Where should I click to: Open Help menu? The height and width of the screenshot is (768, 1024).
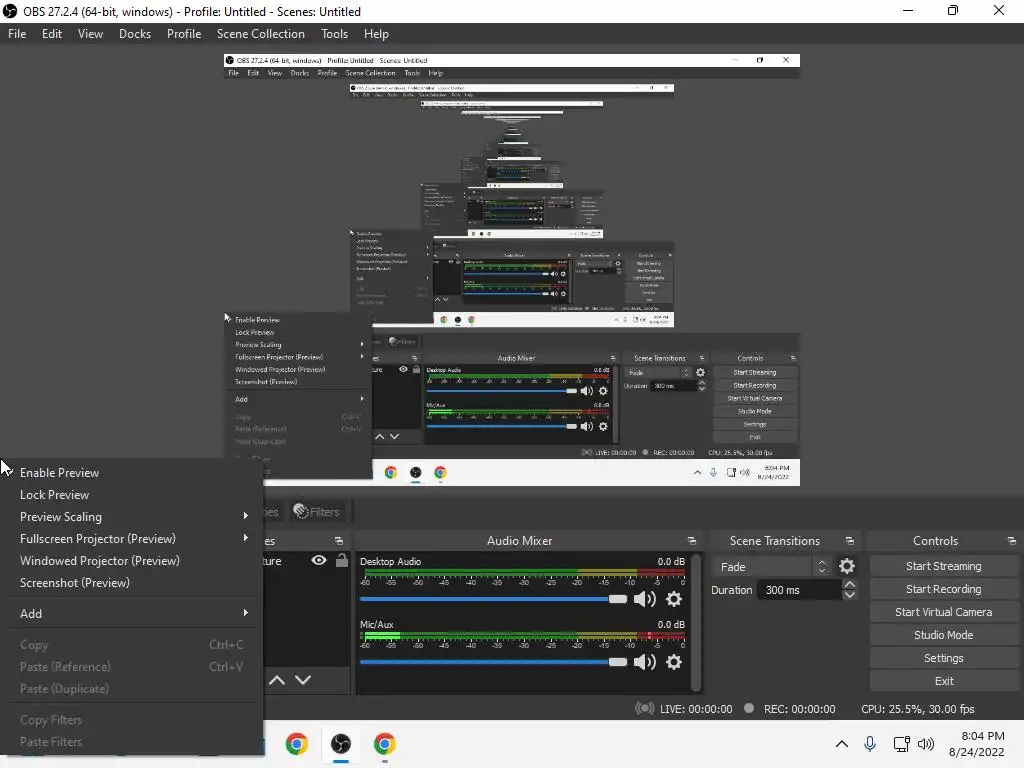pyautogui.click(x=376, y=34)
